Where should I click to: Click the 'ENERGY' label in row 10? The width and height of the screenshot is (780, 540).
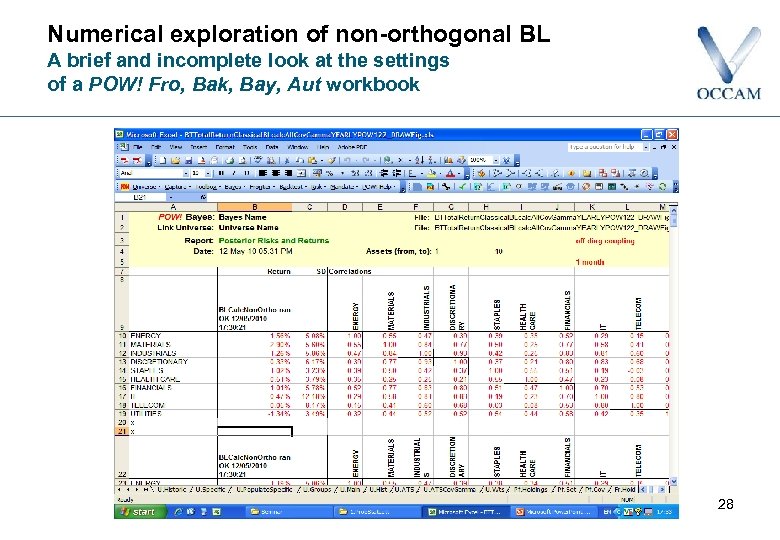pyautogui.click(x=145, y=336)
